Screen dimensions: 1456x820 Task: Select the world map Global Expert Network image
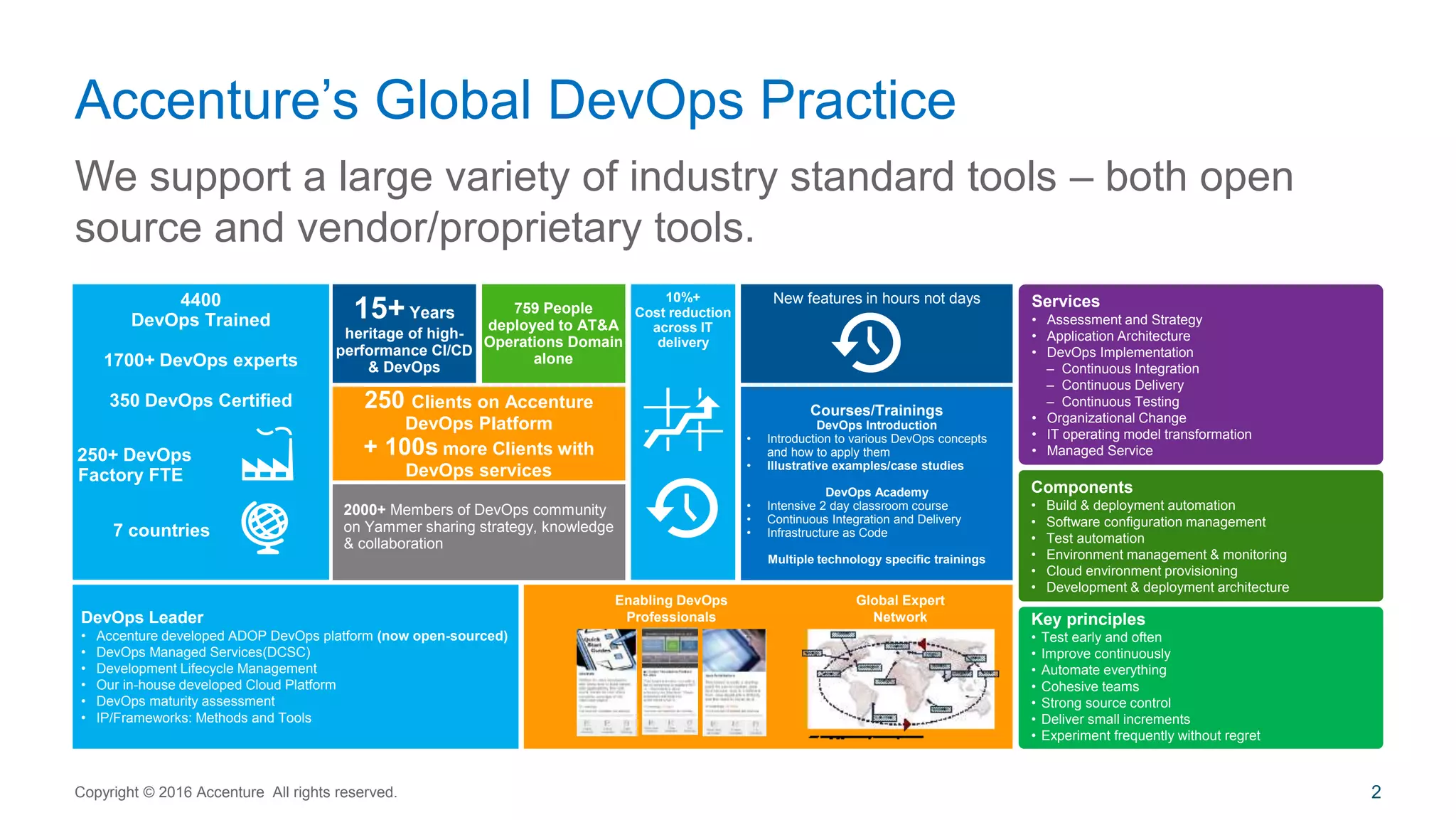(900, 678)
